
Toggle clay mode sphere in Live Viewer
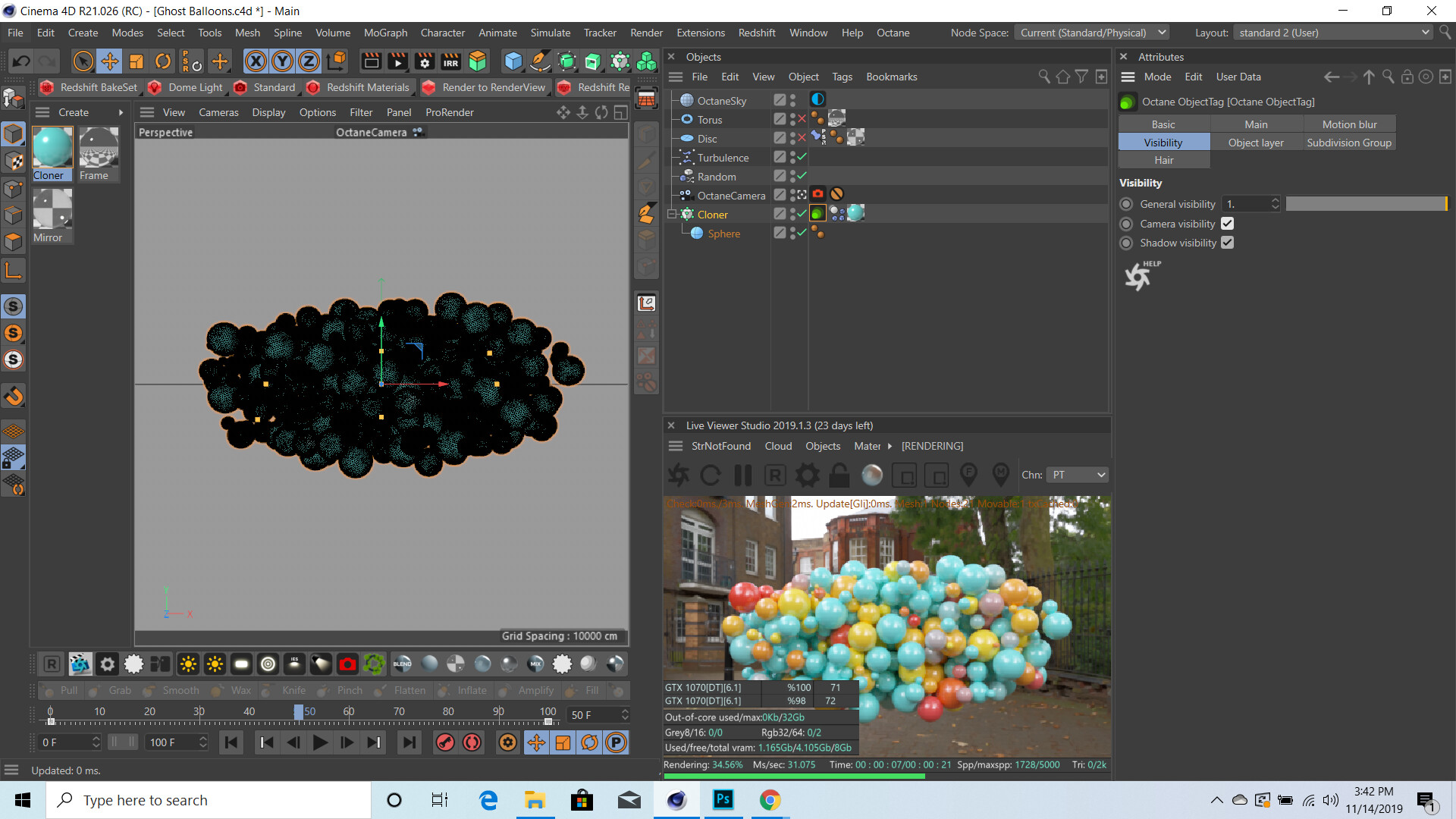pos(872,475)
